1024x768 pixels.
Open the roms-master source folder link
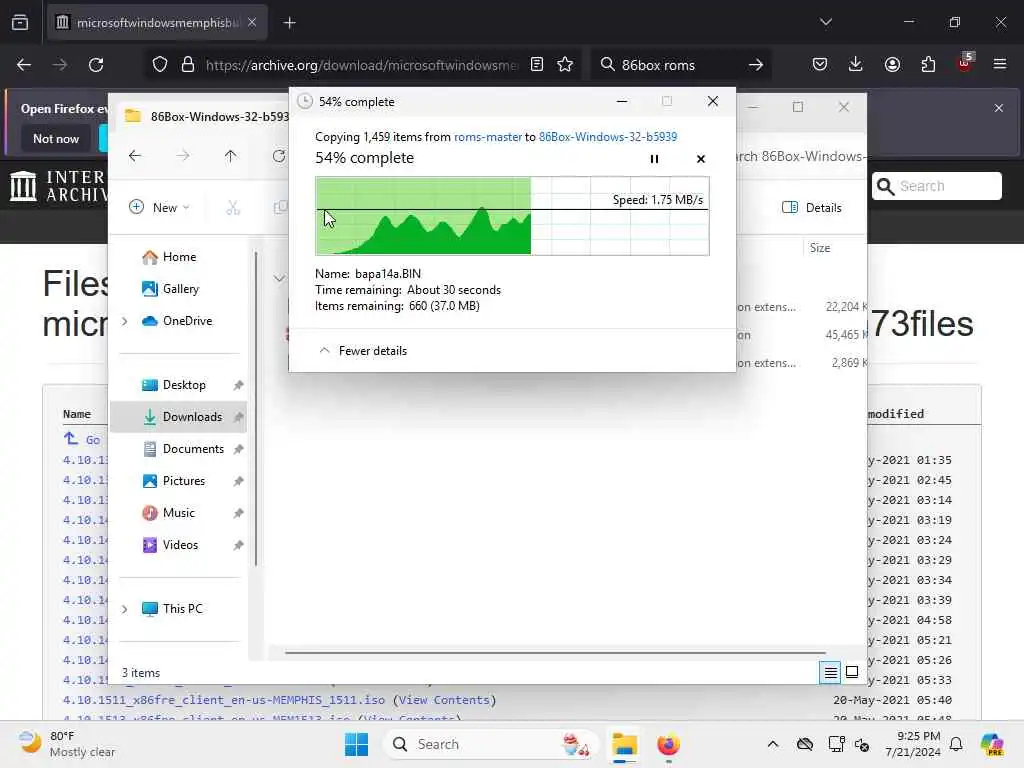pyautogui.click(x=488, y=136)
